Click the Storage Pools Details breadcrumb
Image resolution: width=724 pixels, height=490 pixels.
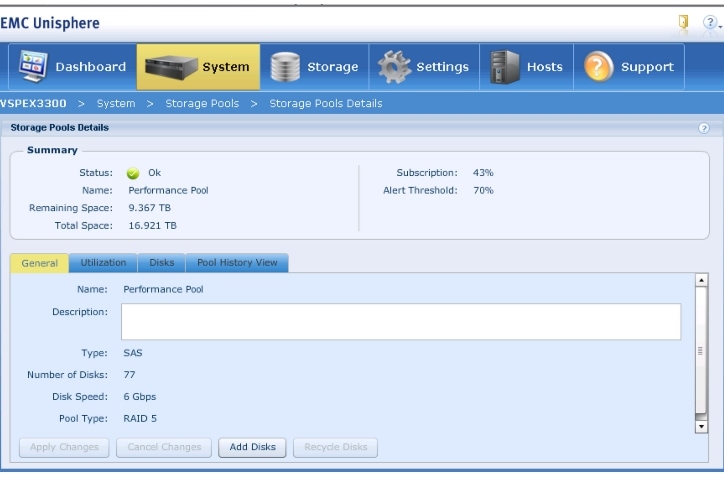pyautogui.click(x=326, y=103)
